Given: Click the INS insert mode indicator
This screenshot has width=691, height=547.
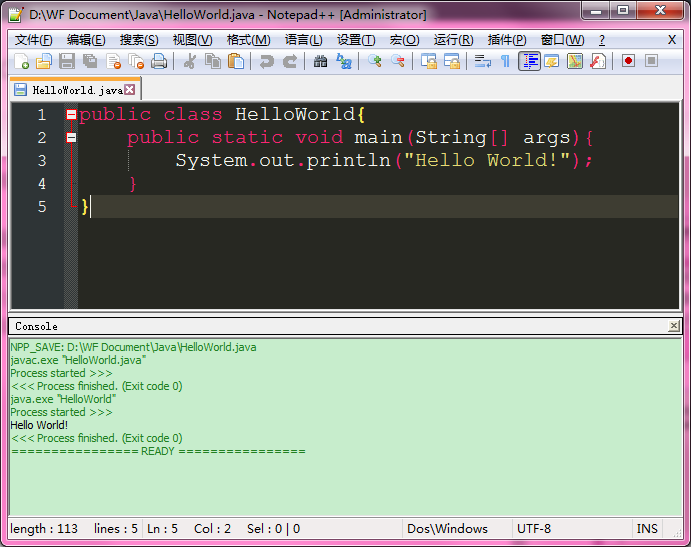Looking at the screenshot, I should [647, 529].
